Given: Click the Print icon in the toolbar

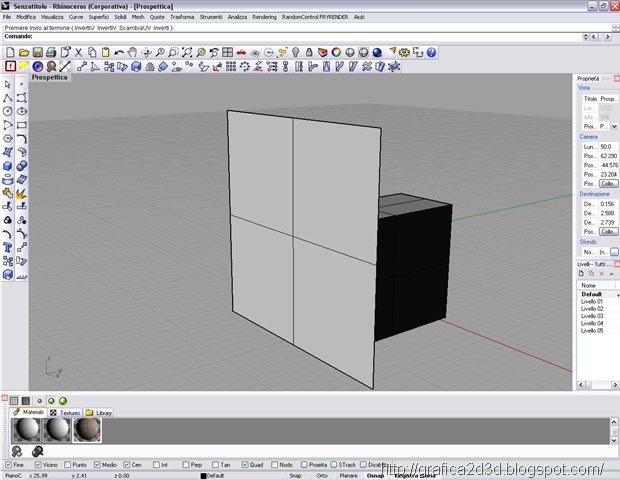Looking at the screenshot, I should 50,52.
